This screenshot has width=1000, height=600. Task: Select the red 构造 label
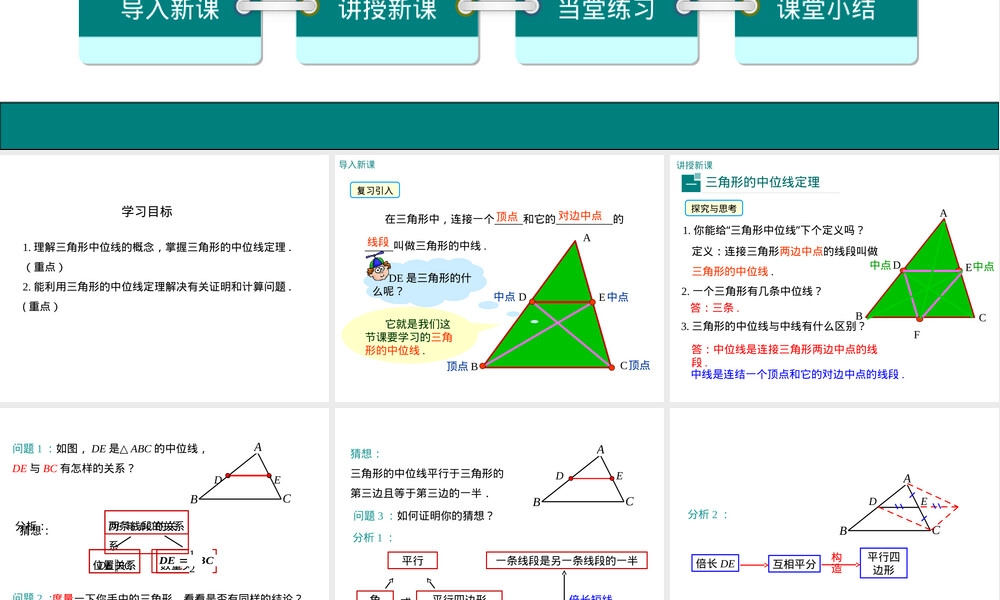[x=836, y=563]
